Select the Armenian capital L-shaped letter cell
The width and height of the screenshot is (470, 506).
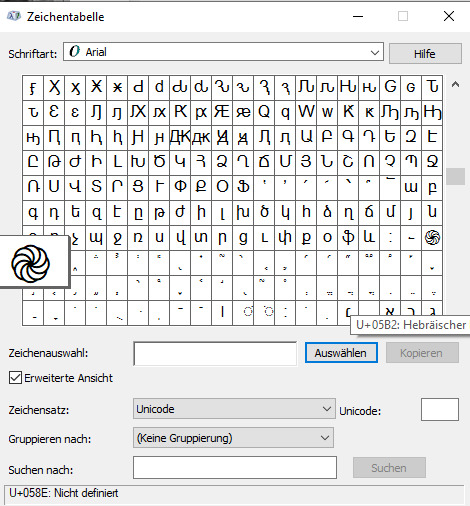point(117,162)
